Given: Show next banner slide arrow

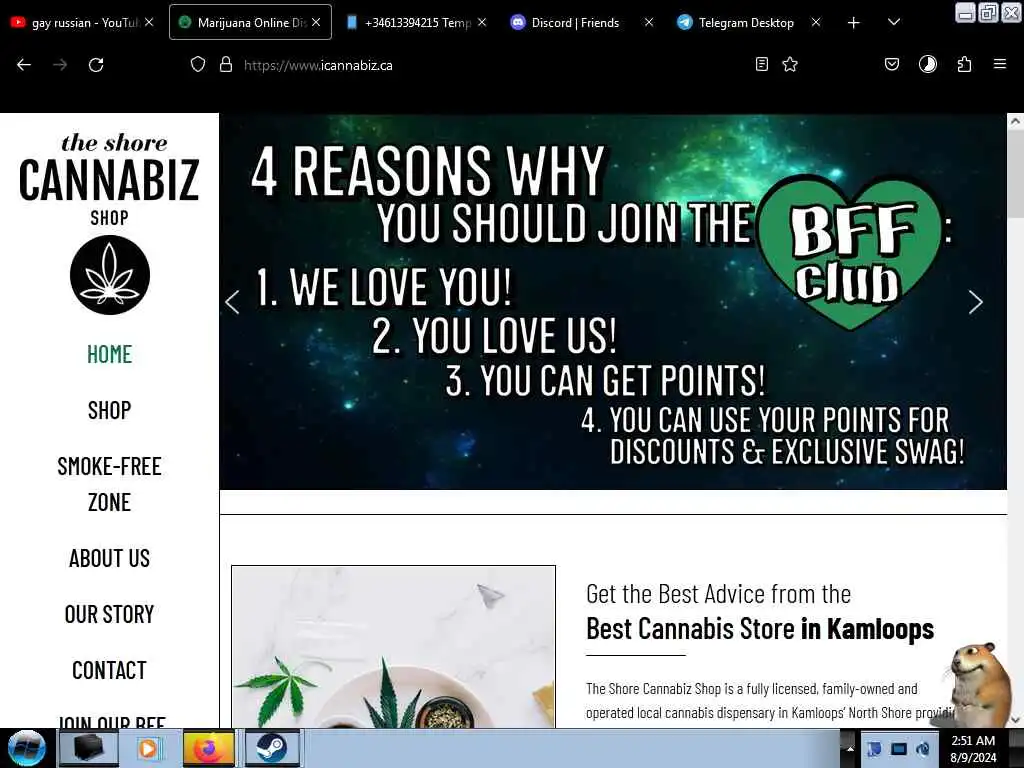Looking at the screenshot, I should pyautogui.click(x=976, y=302).
